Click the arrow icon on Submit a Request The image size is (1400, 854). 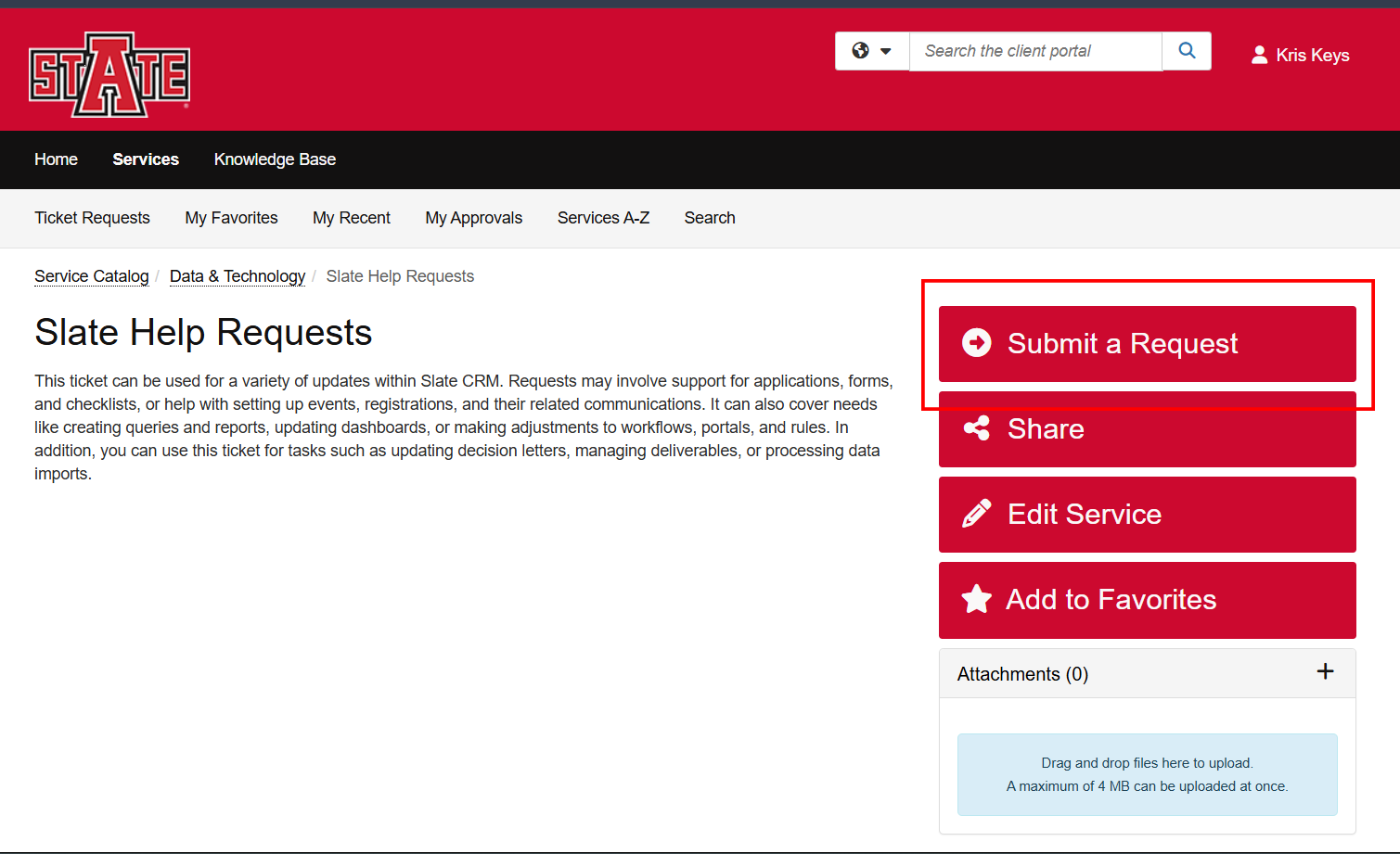tap(976, 343)
